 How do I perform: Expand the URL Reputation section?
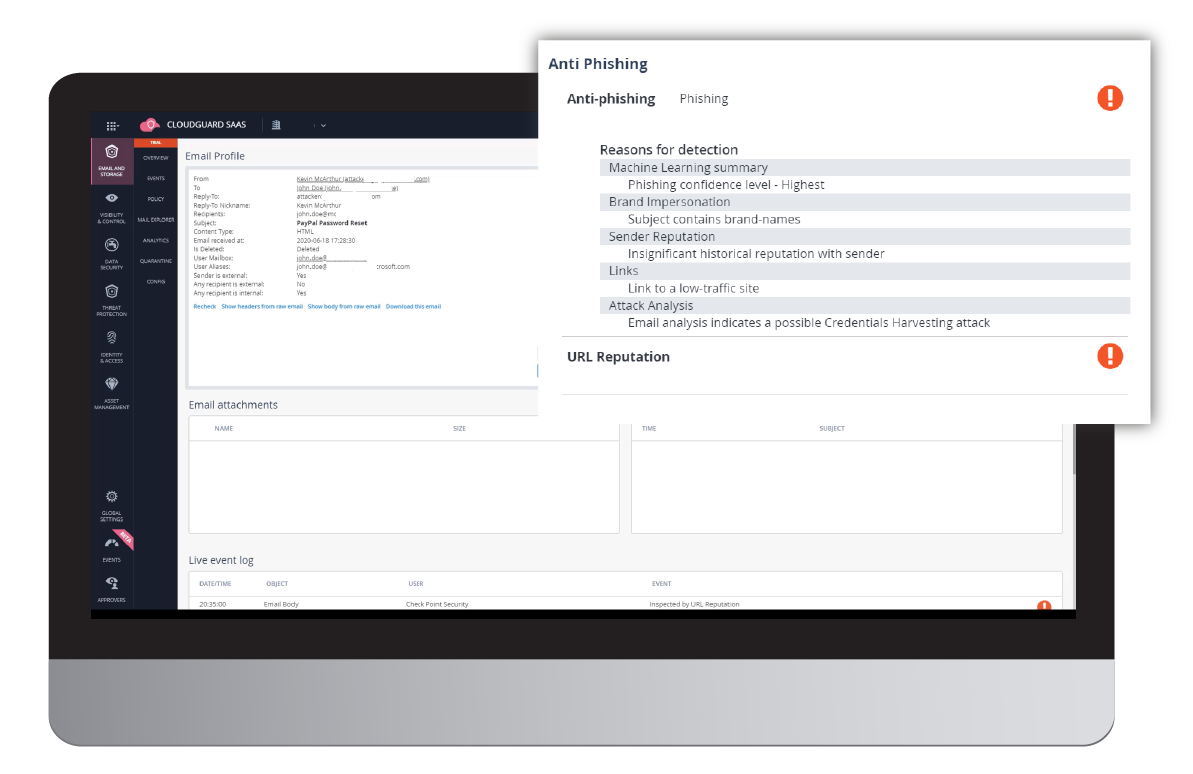point(618,357)
